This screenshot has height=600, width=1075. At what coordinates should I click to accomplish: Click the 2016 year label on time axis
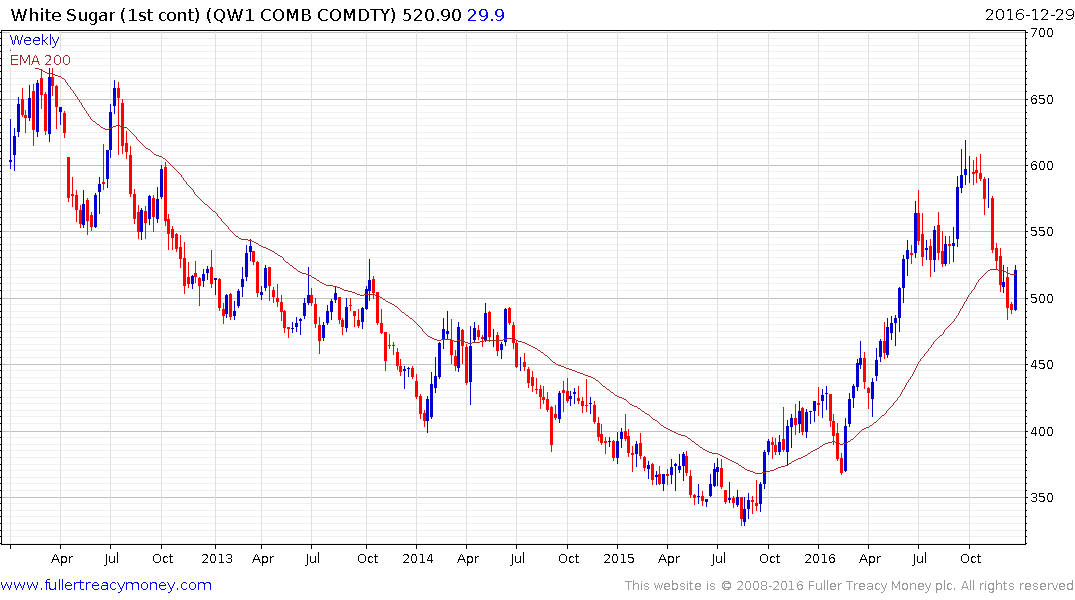(x=820, y=559)
